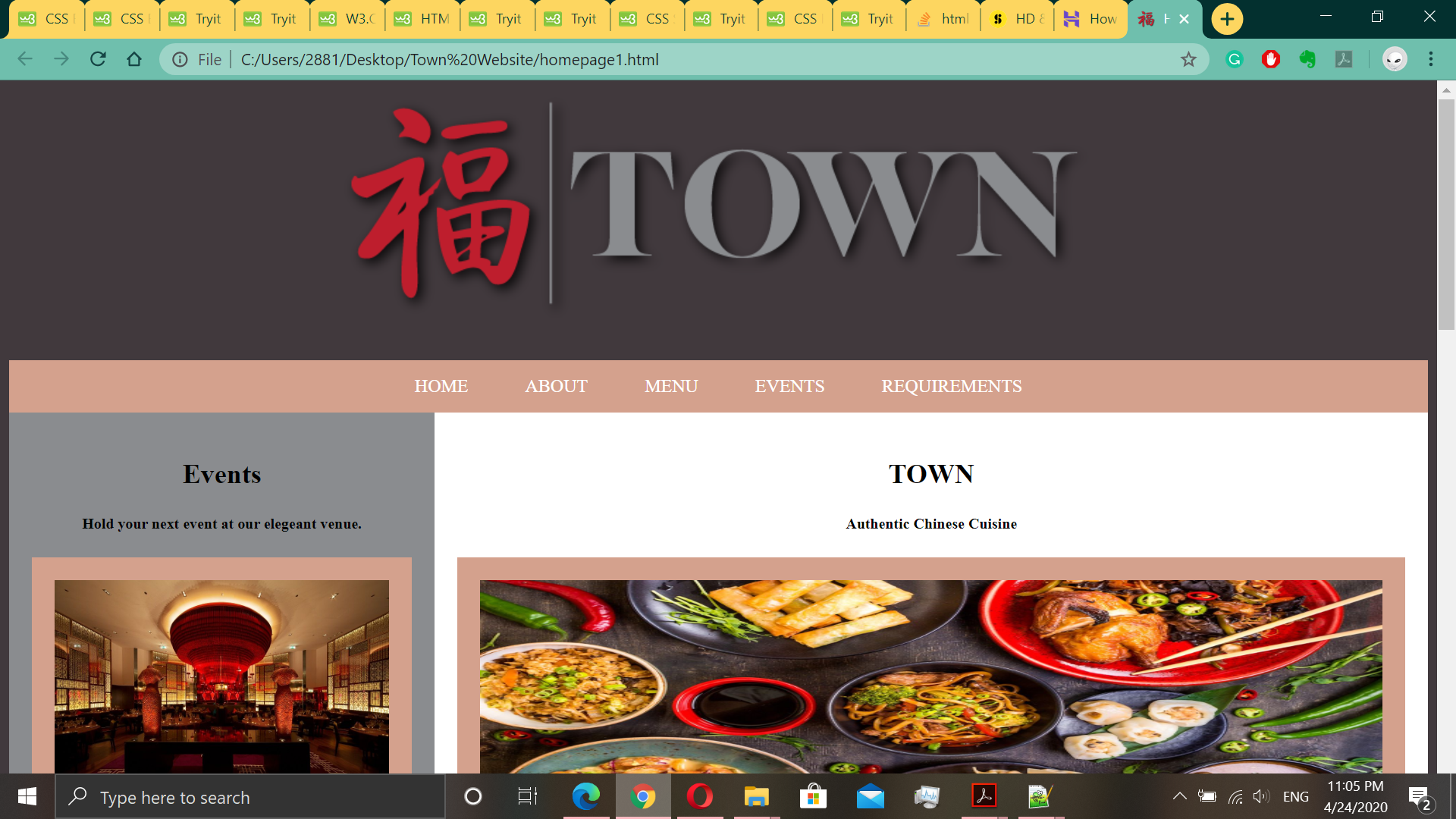
Task: Open a new tab with the plus button
Action: (x=1227, y=19)
